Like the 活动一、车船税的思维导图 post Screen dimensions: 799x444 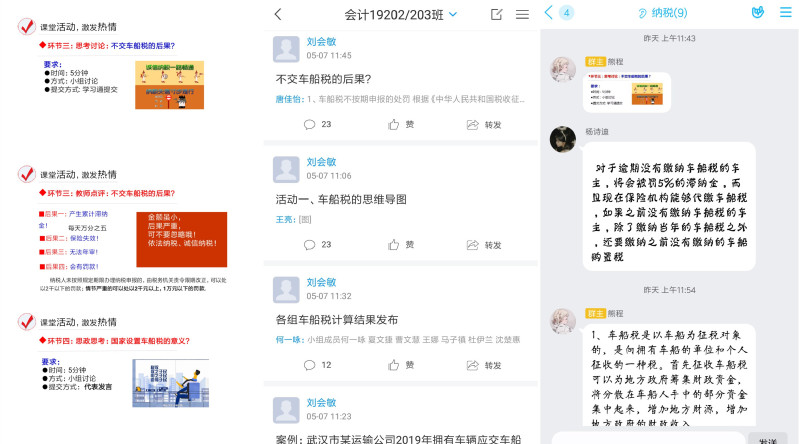pyautogui.click(x=401, y=244)
